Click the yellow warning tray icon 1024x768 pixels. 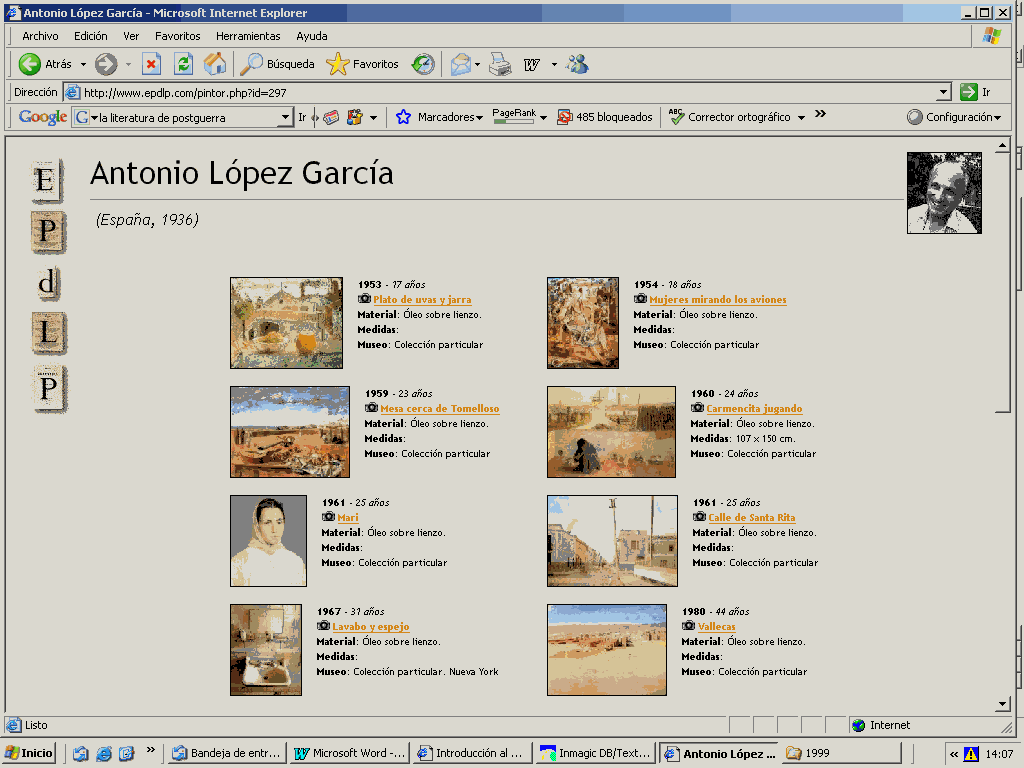click(971, 754)
